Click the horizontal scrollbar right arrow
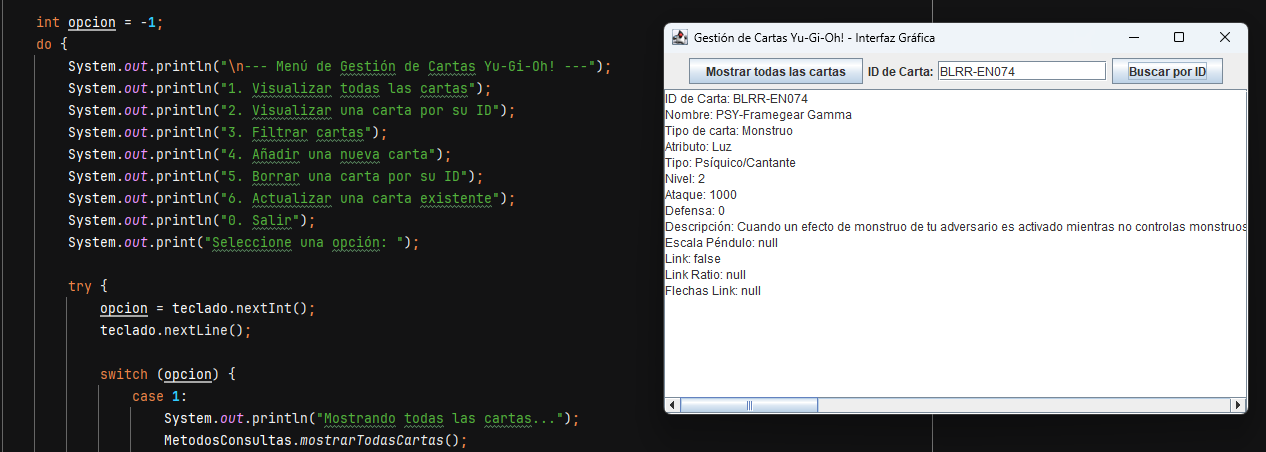This screenshot has height=452, width=1266. click(1238, 405)
